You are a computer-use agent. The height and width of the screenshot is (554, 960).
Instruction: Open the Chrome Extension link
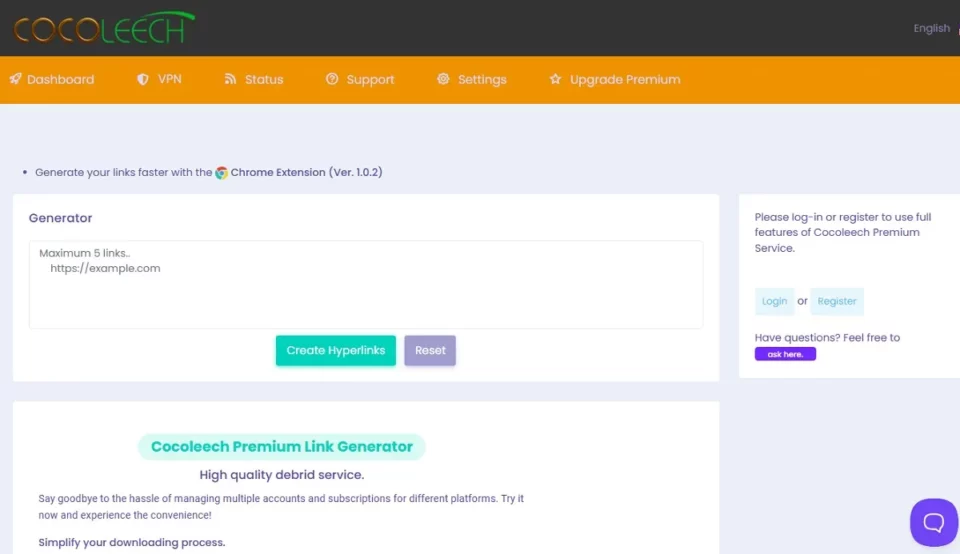pyautogui.click(x=306, y=172)
